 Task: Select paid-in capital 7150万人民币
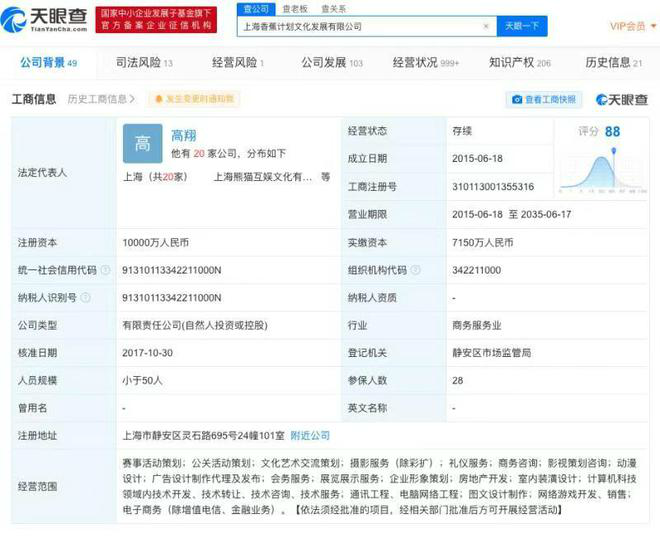click(483, 242)
